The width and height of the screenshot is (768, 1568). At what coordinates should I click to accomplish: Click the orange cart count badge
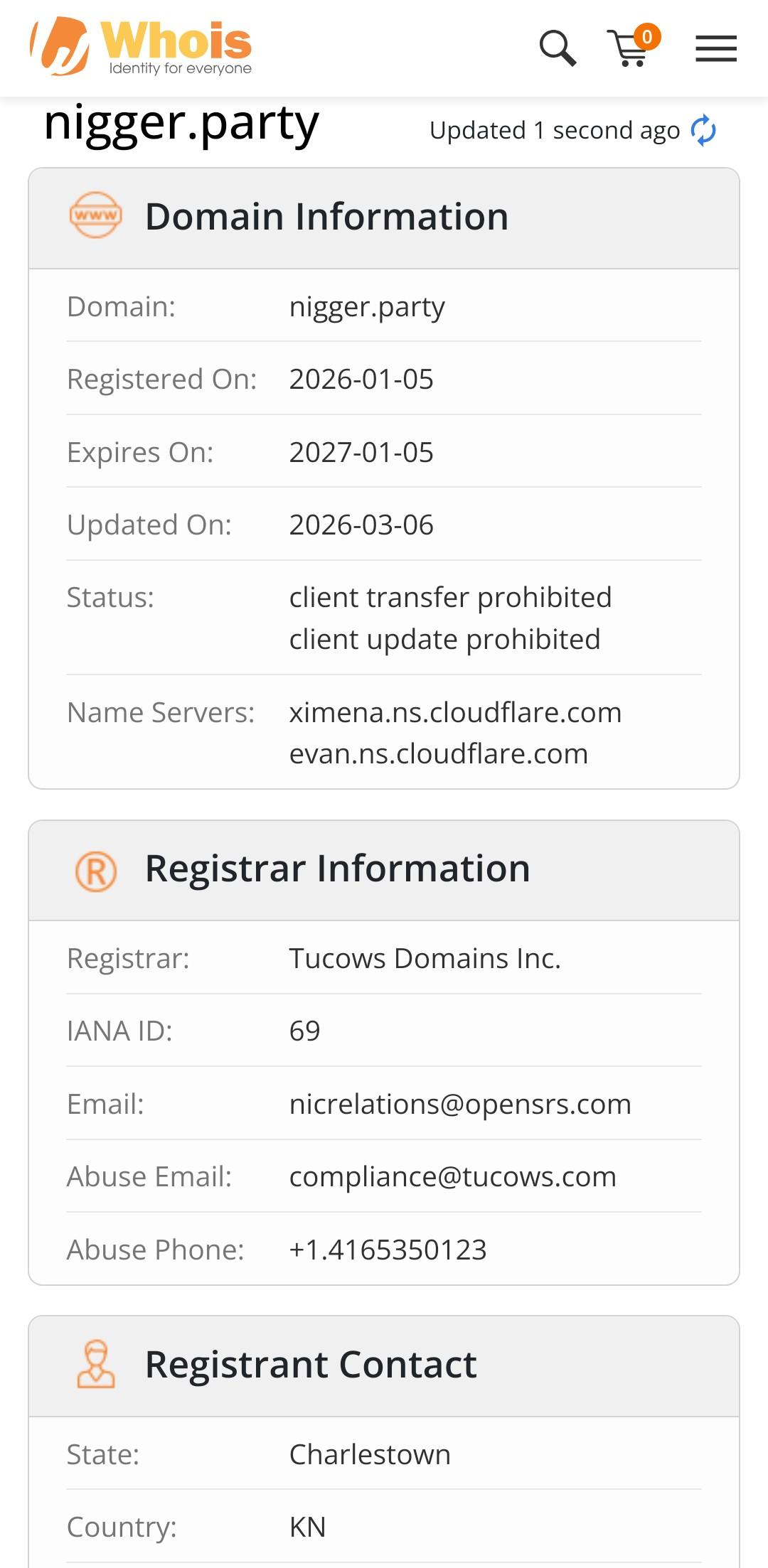tap(647, 36)
